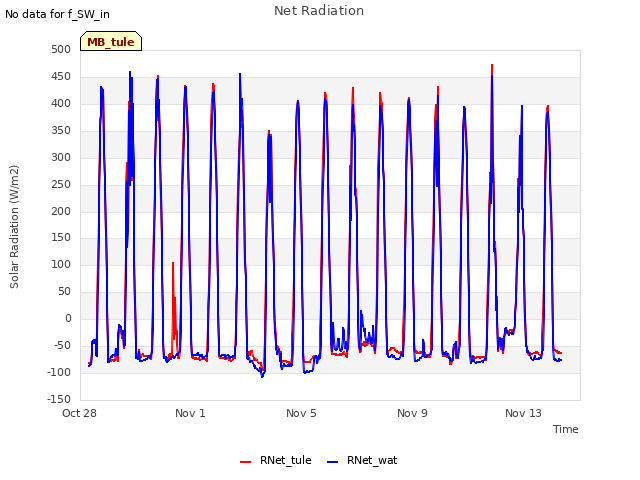The height and width of the screenshot is (480, 640).
Task: Click the 250 y-axis tick label
Action: pos(61,184)
